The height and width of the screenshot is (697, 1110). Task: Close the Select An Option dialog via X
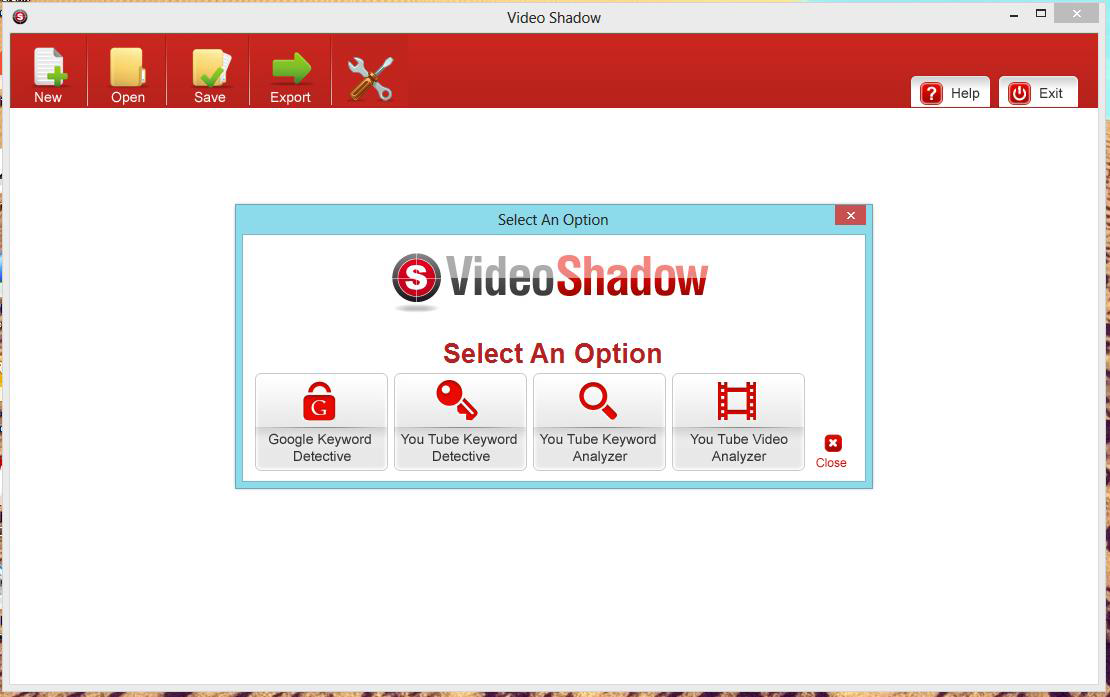pos(850,215)
